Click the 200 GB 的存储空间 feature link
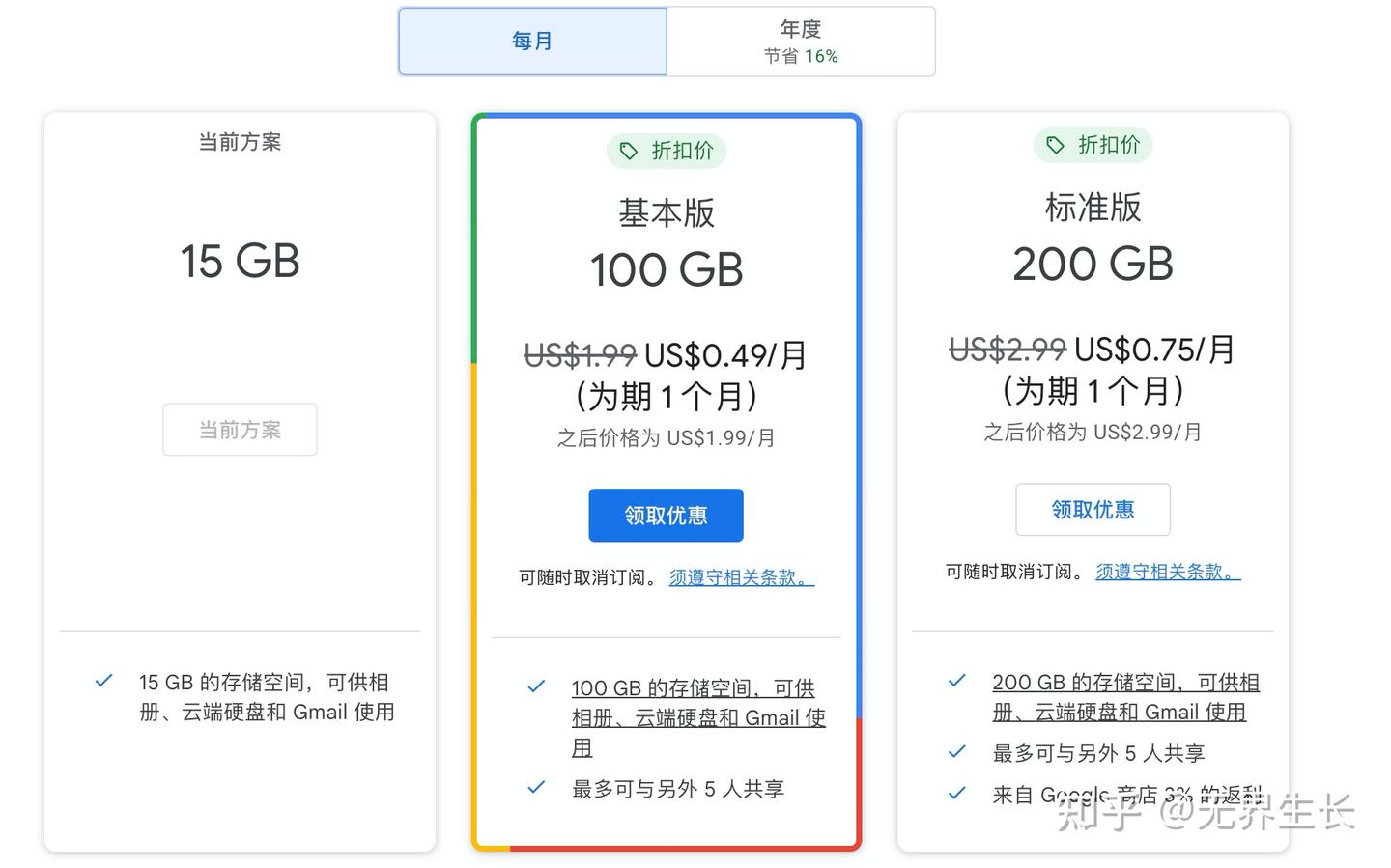1391x868 pixels. [1124, 696]
